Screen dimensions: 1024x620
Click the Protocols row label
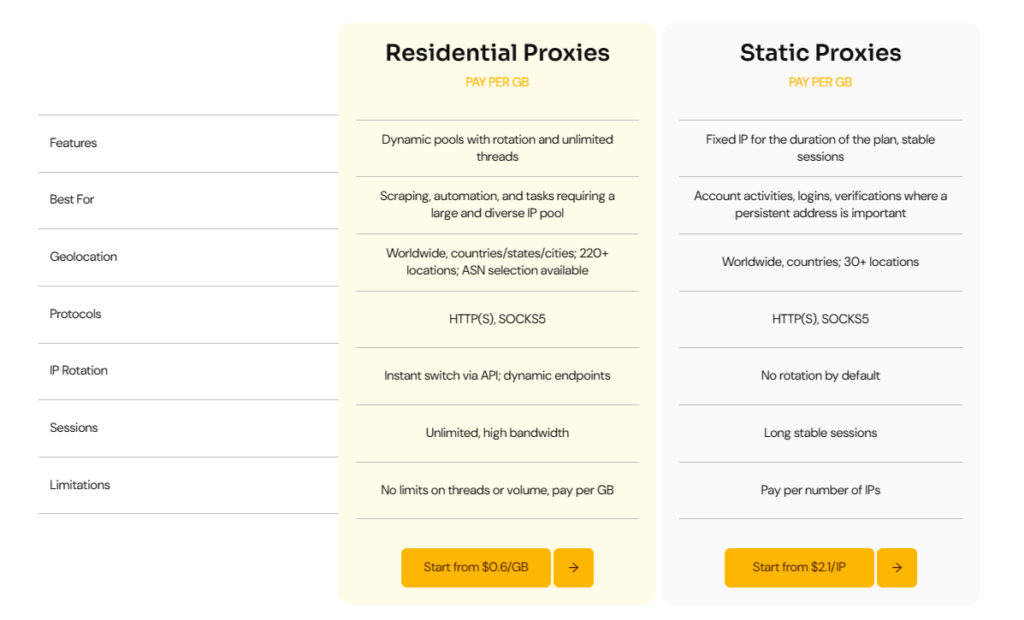pos(75,314)
